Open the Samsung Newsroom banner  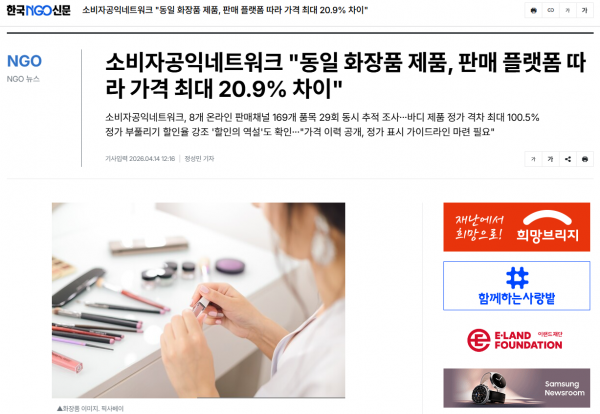pos(517,388)
